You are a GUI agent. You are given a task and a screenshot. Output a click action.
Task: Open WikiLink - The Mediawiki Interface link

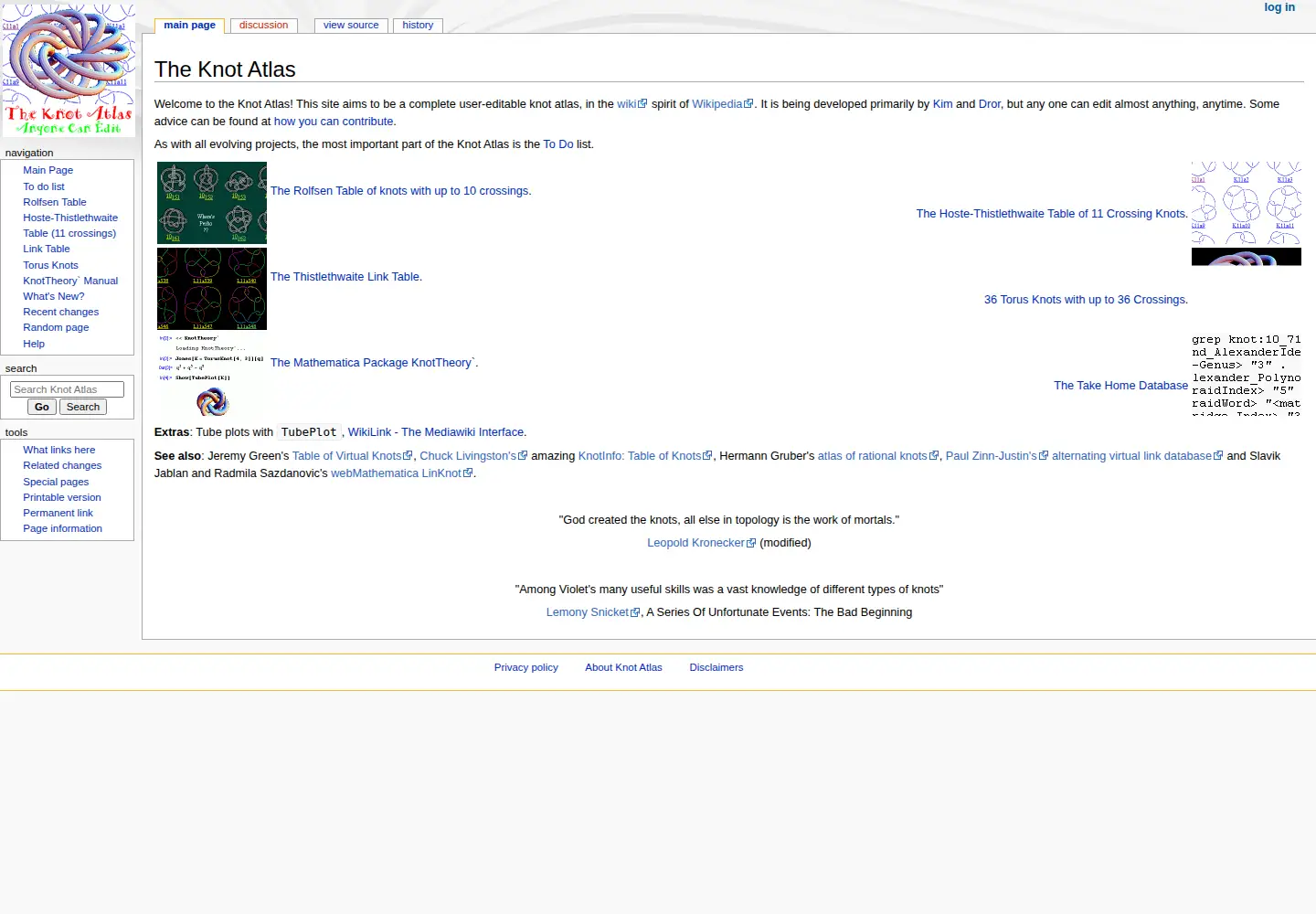tap(437, 432)
